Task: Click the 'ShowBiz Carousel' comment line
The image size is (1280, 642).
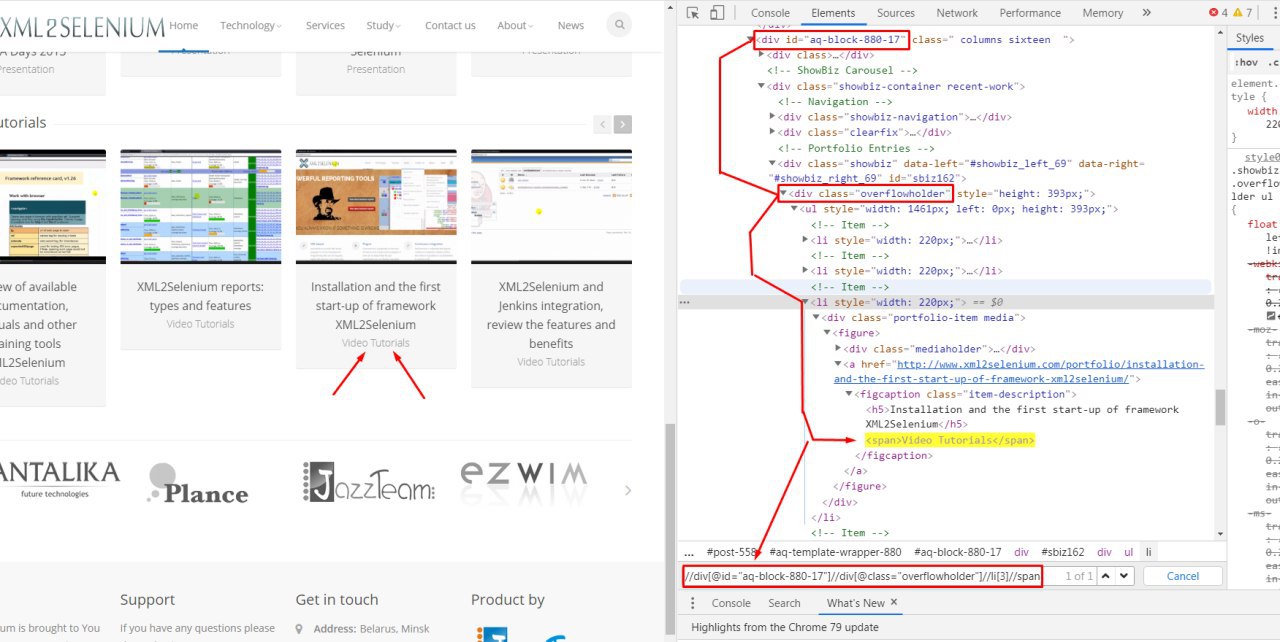Action: (x=842, y=71)
